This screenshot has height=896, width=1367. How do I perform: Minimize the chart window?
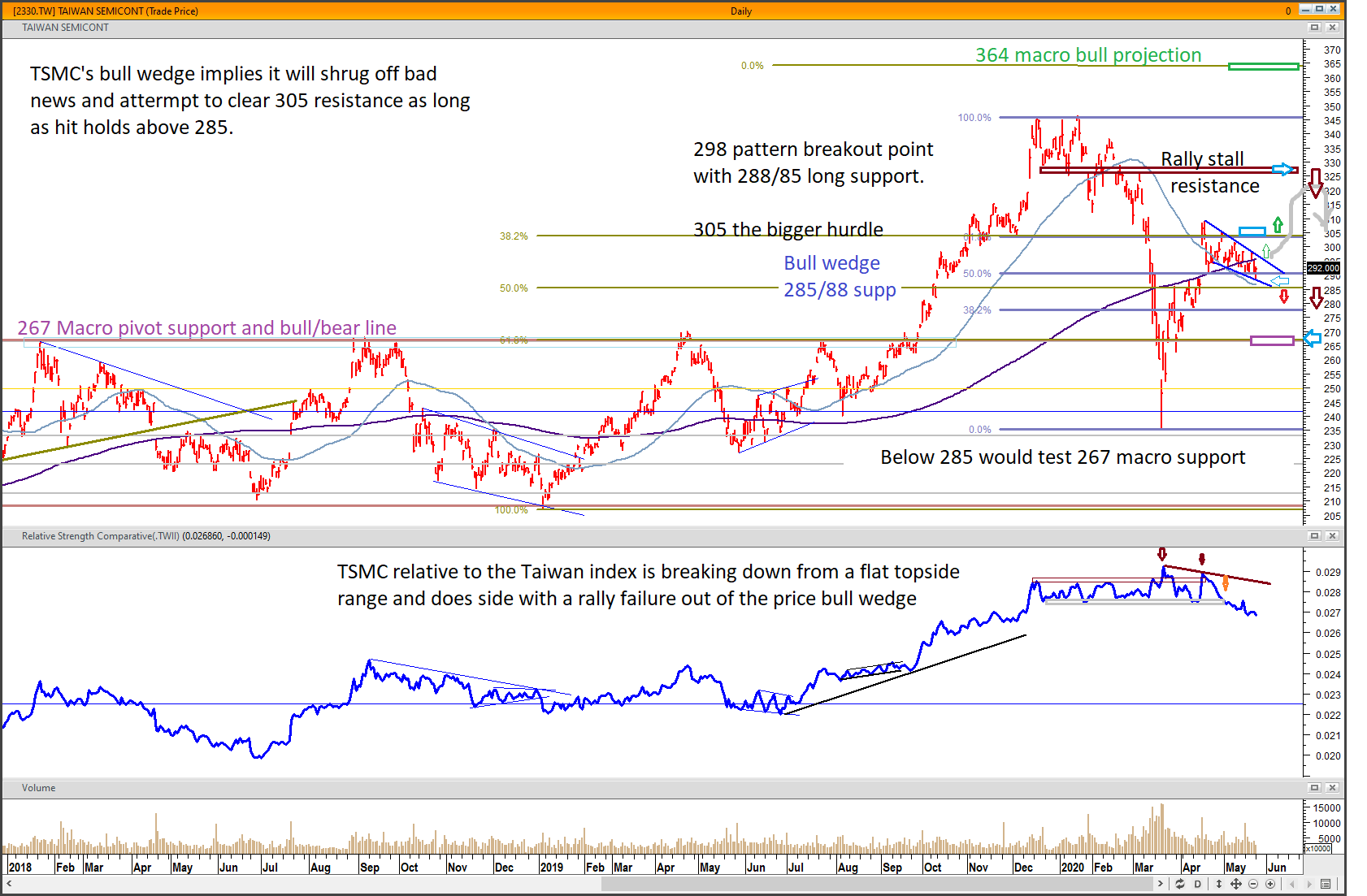click(x=1305, y=9)
